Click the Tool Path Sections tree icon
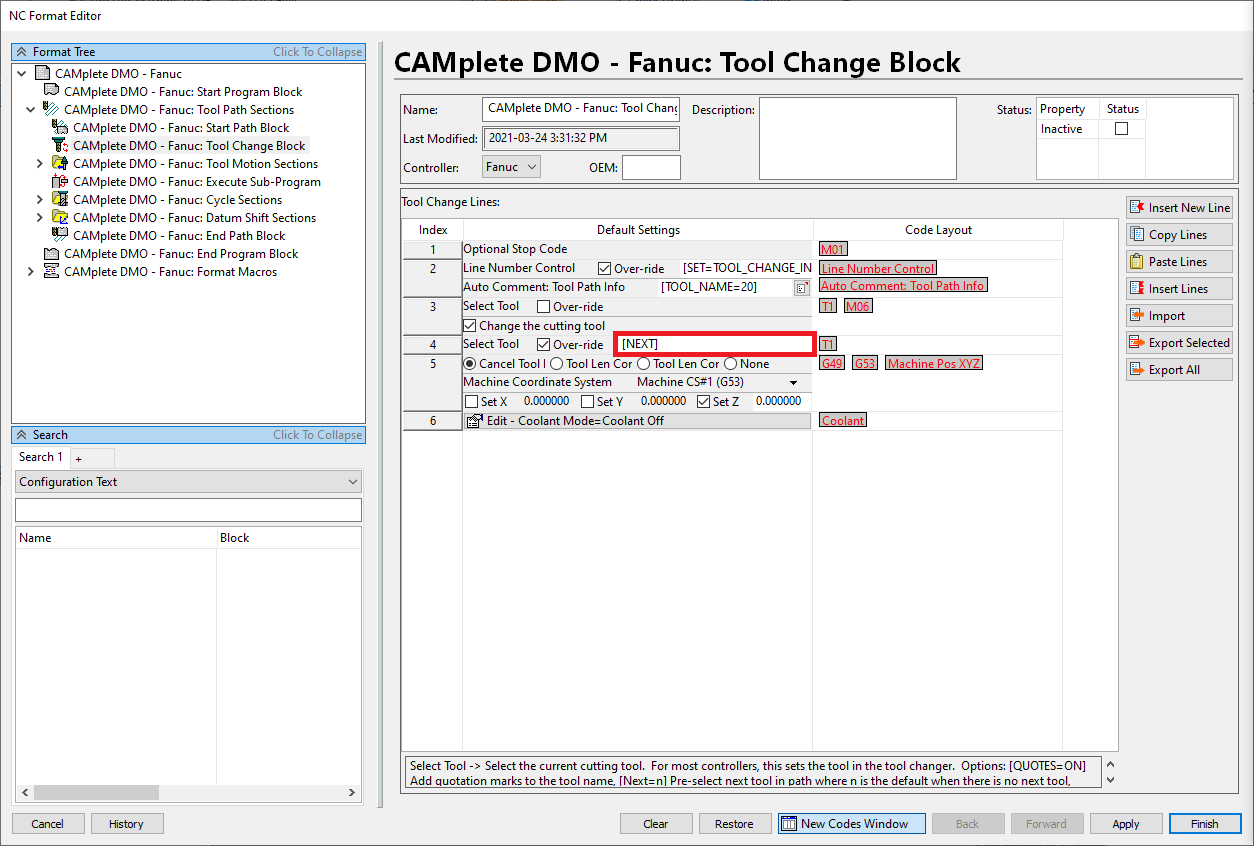Image resolution: width=1254 pixels, height=846 pixels. (51, 109)
